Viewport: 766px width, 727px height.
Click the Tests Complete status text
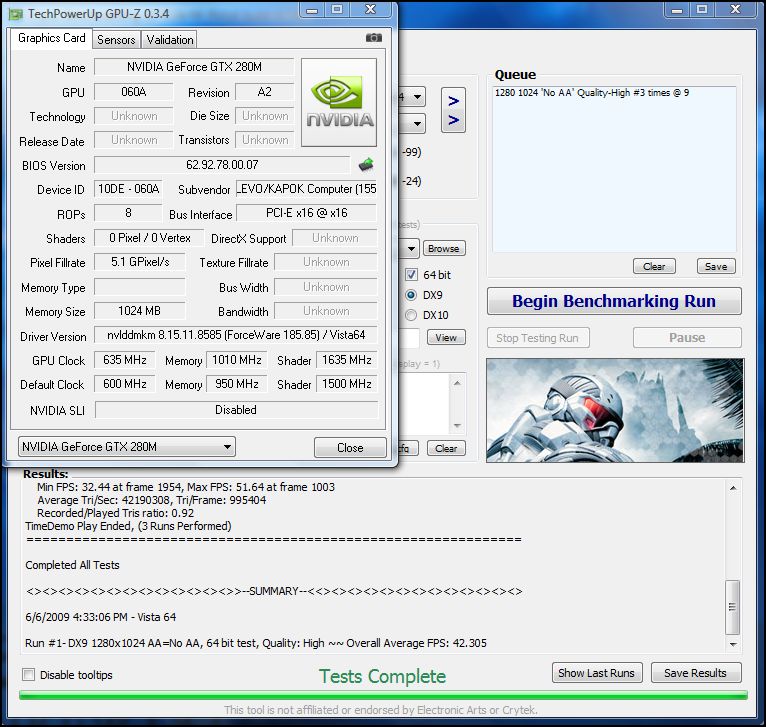tap(383, 676)
